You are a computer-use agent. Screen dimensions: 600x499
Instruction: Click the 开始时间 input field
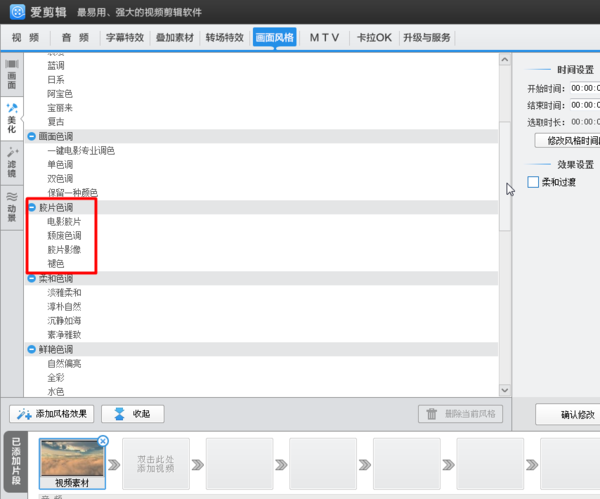(585, 88)
